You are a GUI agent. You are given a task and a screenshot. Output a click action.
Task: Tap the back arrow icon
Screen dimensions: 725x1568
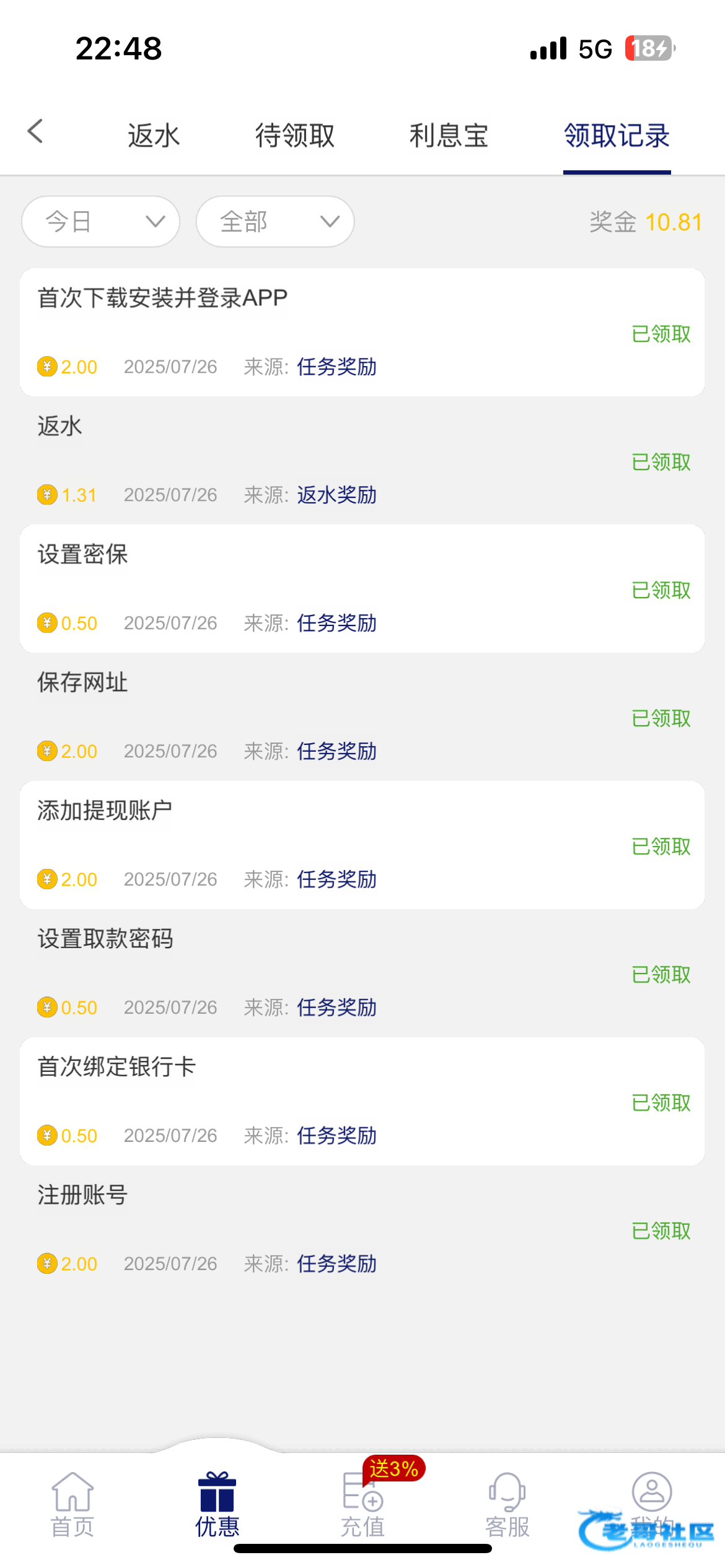point(36,131)
